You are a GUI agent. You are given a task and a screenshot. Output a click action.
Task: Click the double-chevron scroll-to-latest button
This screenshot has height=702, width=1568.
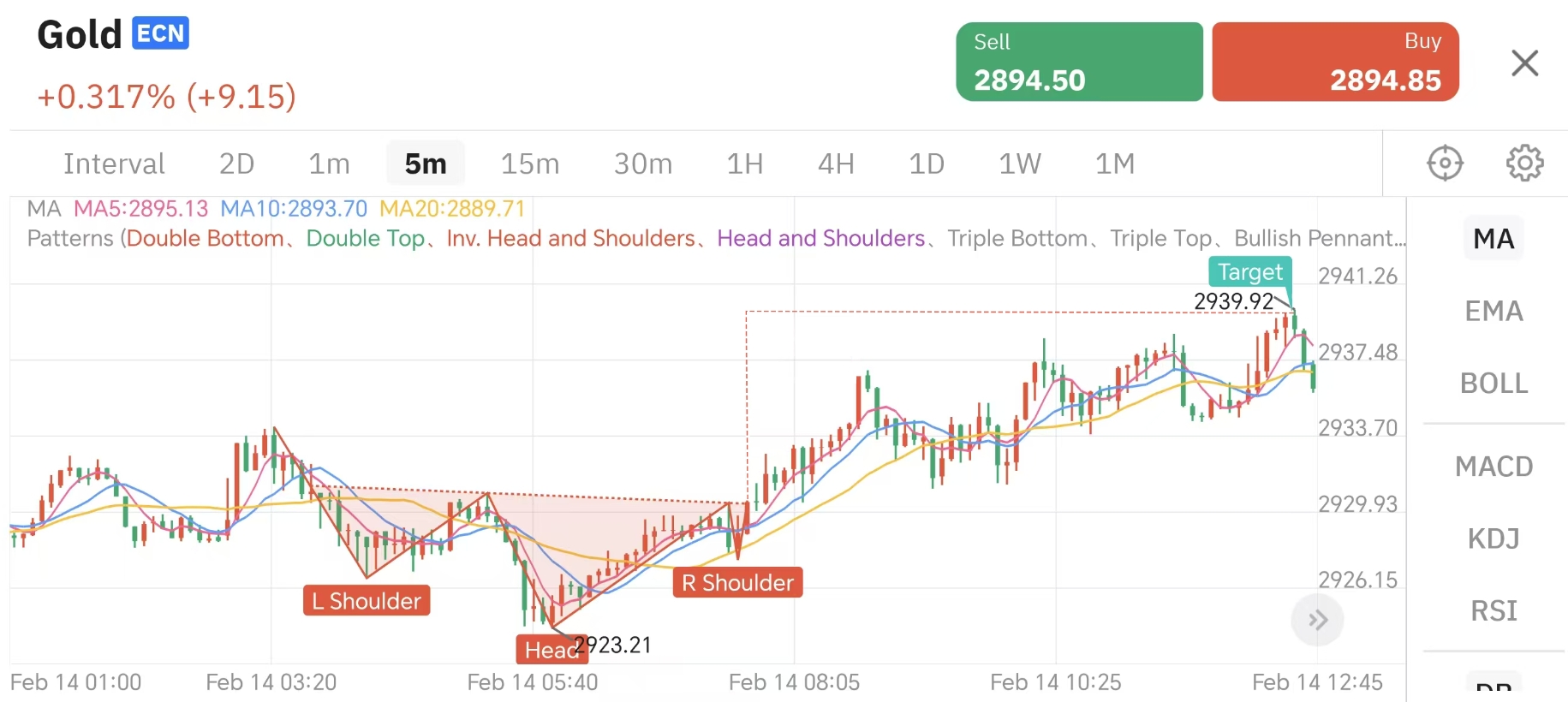click(x=1317, y=620)
